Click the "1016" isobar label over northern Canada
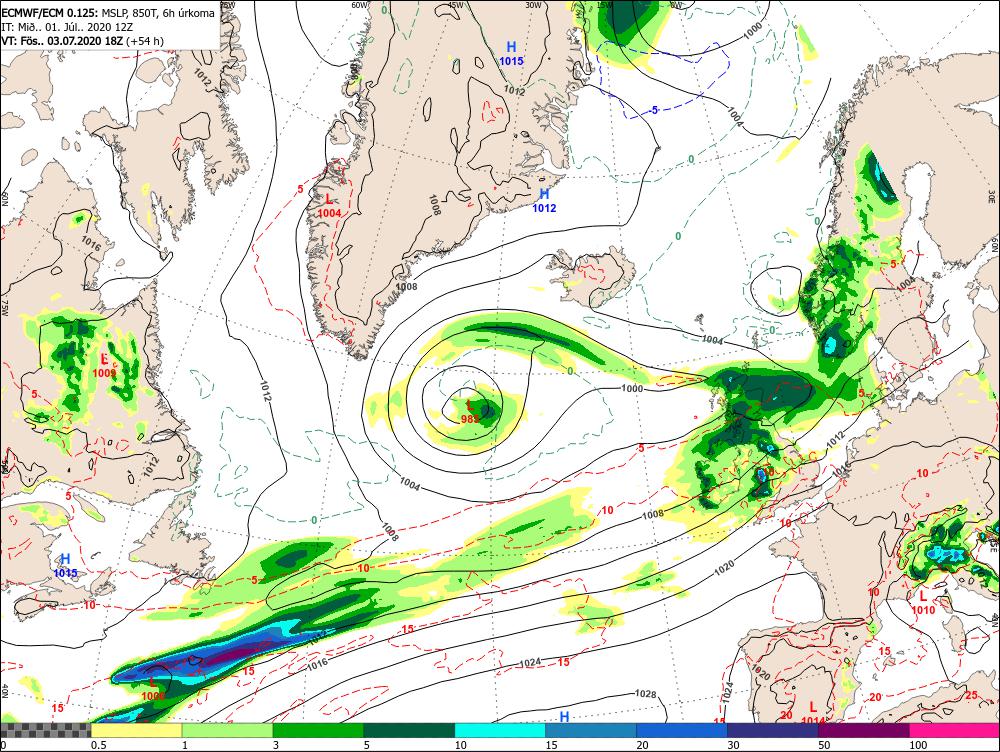The image size is (1000, 752). point(91,243)
